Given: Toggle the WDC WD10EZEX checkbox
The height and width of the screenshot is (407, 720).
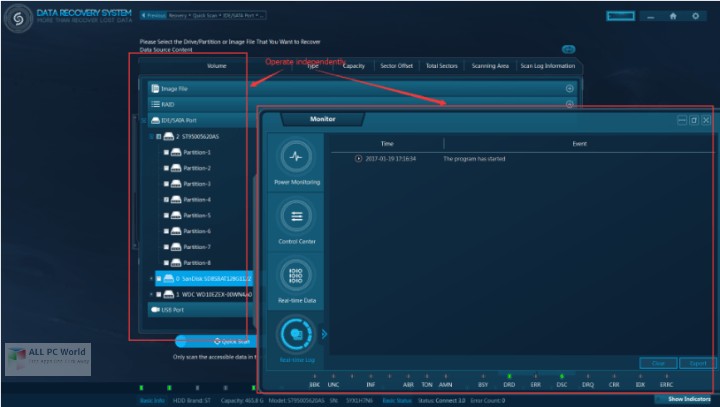Looking at the screenshot, I should [159, 294].
